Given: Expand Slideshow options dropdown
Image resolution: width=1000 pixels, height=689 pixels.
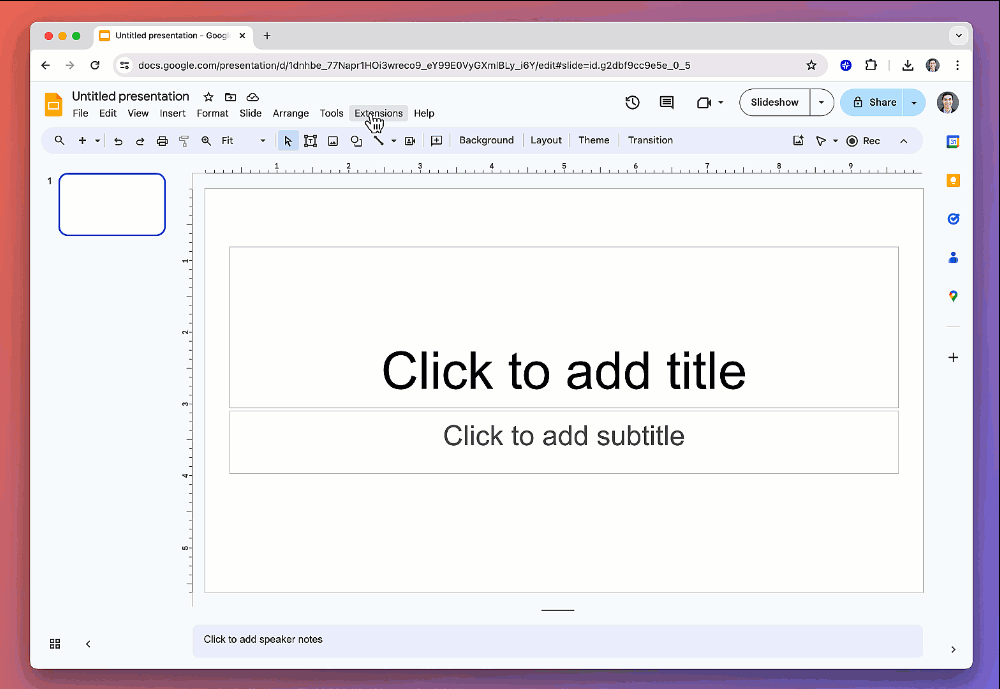Looking at the screenshot, I should click(821, 102).
